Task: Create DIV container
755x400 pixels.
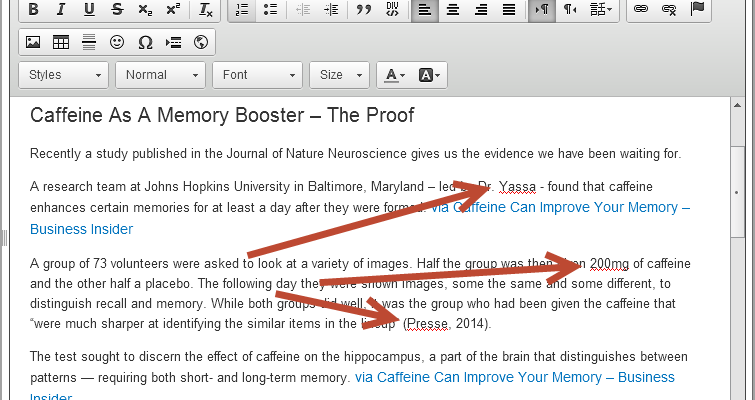Action: (x=392, y=9)
